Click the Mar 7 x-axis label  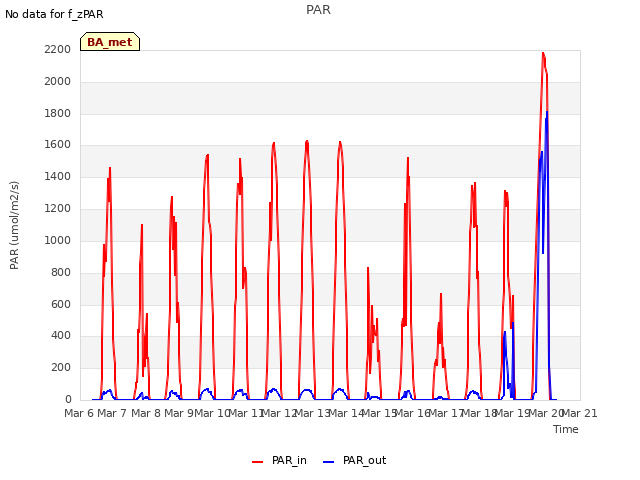[112, 413]
